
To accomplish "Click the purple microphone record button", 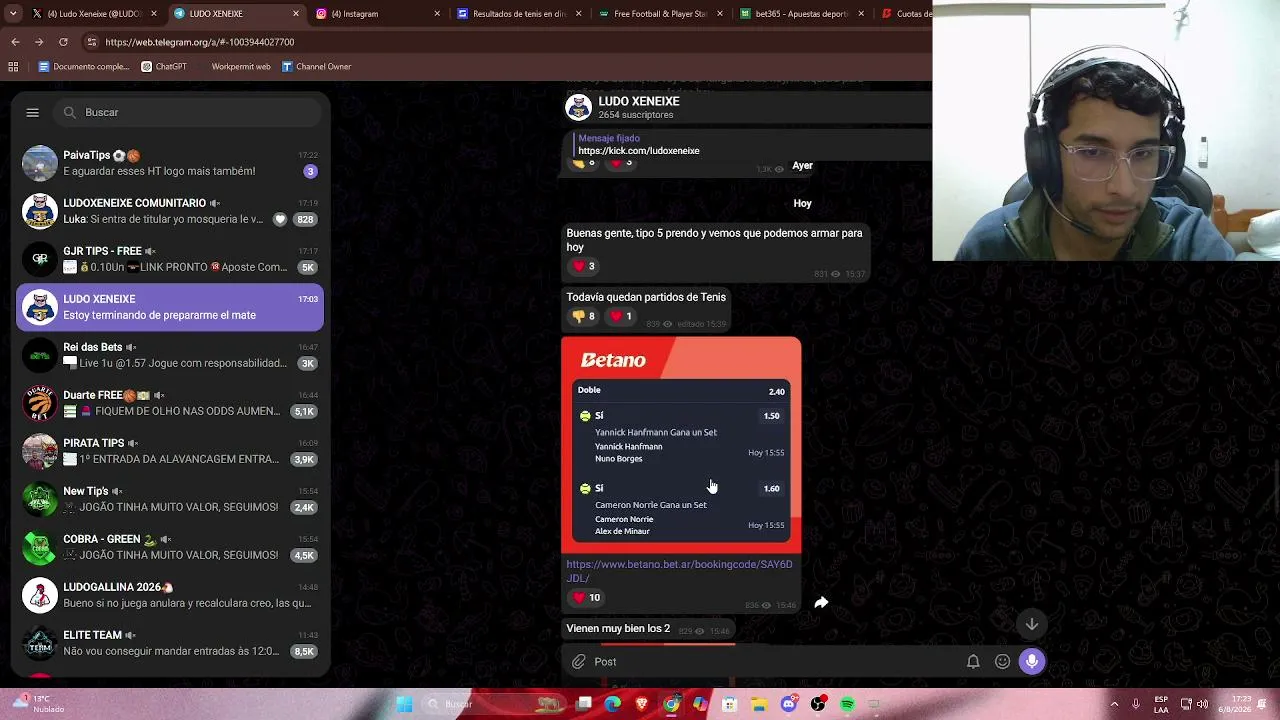I will tap(1032, 662).
